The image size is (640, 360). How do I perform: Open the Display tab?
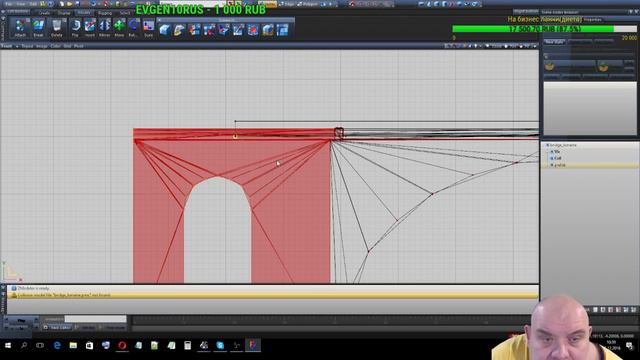[x=64, y=13]
